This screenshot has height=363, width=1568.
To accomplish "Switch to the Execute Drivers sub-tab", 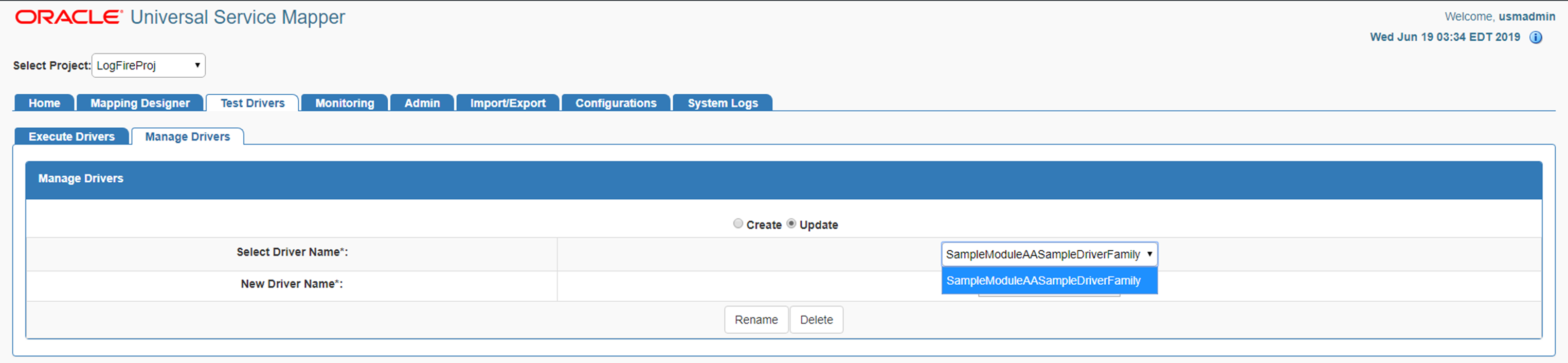I will pyautogui.click(x=72, y=136).
